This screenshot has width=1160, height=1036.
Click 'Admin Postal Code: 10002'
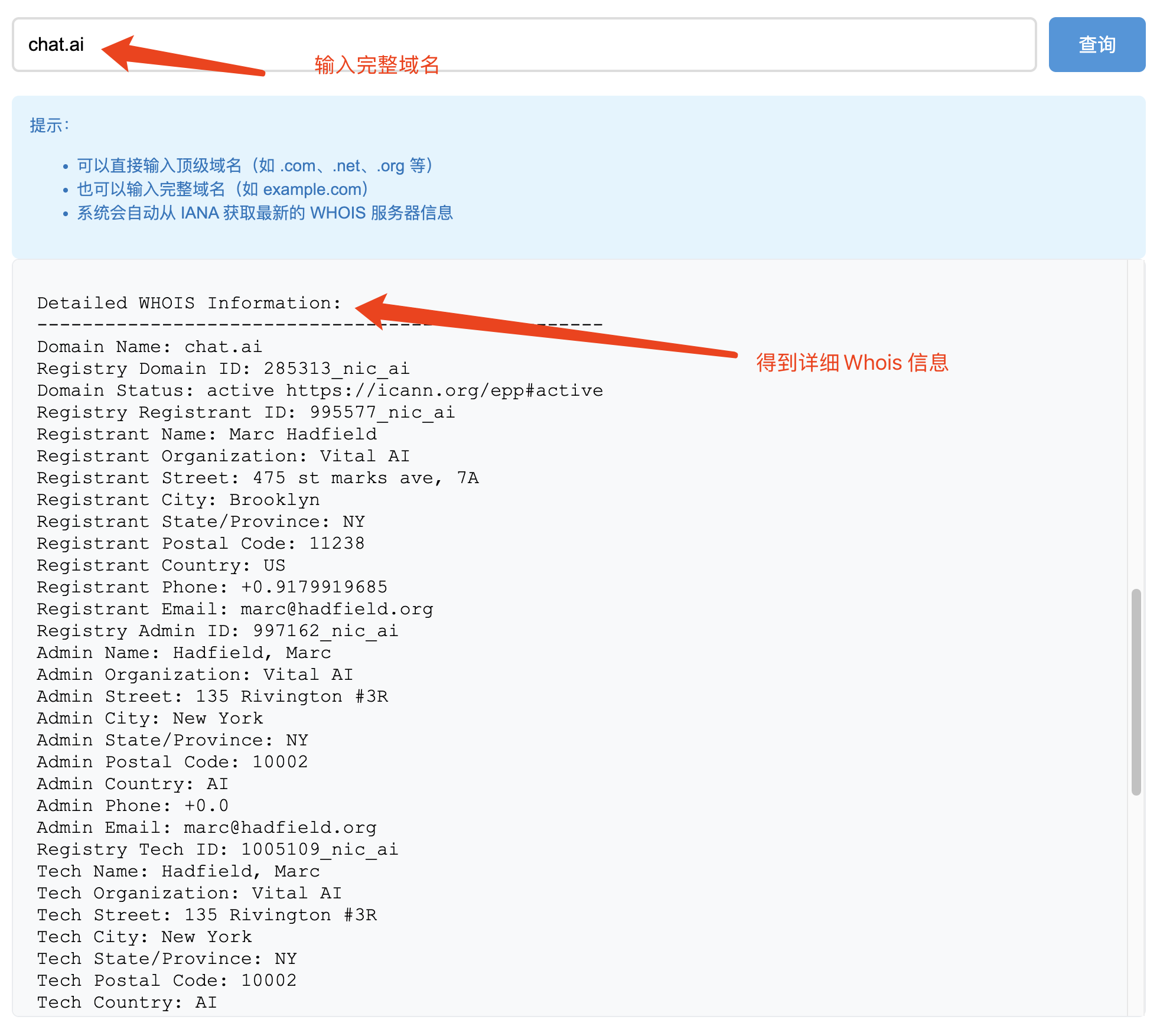tap(172, 762)
